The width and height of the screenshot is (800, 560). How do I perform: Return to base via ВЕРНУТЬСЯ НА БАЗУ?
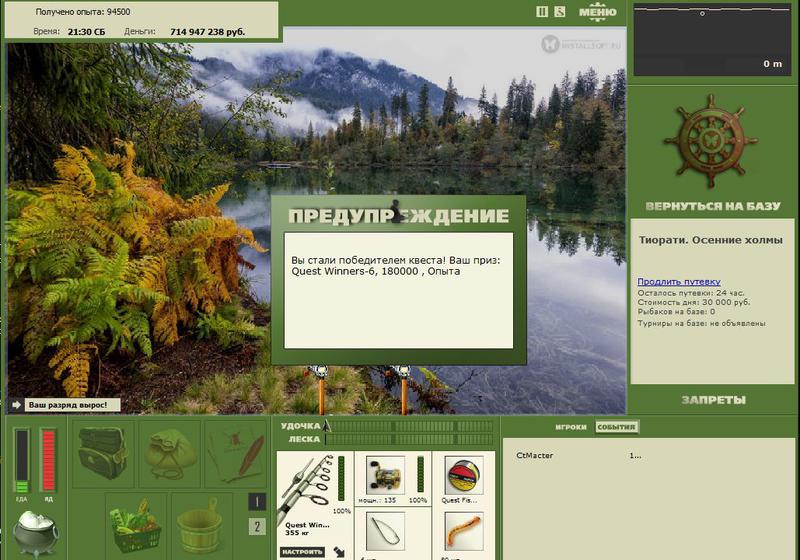[713, 206]
